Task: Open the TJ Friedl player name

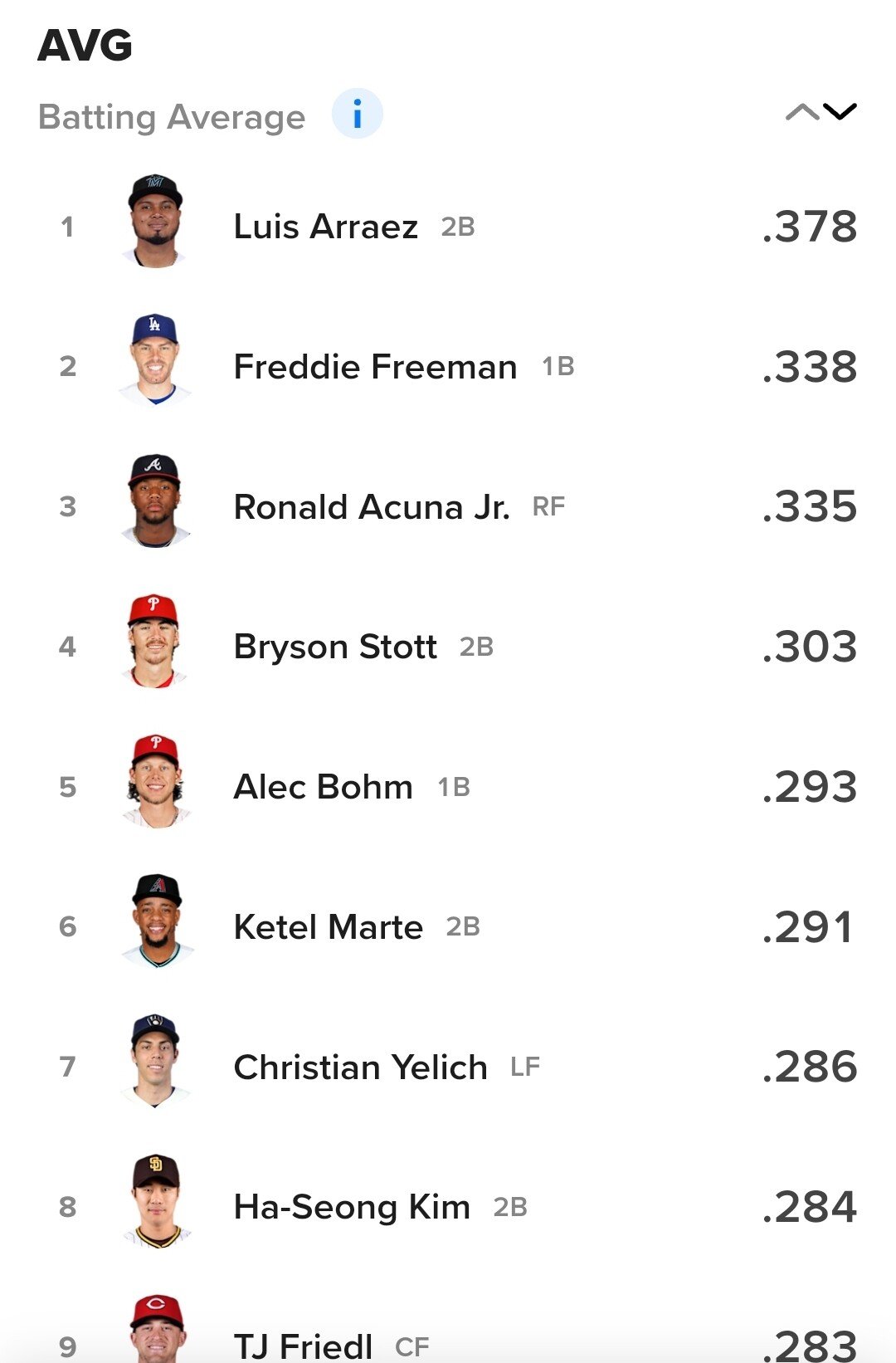Action: [304, 1346]
